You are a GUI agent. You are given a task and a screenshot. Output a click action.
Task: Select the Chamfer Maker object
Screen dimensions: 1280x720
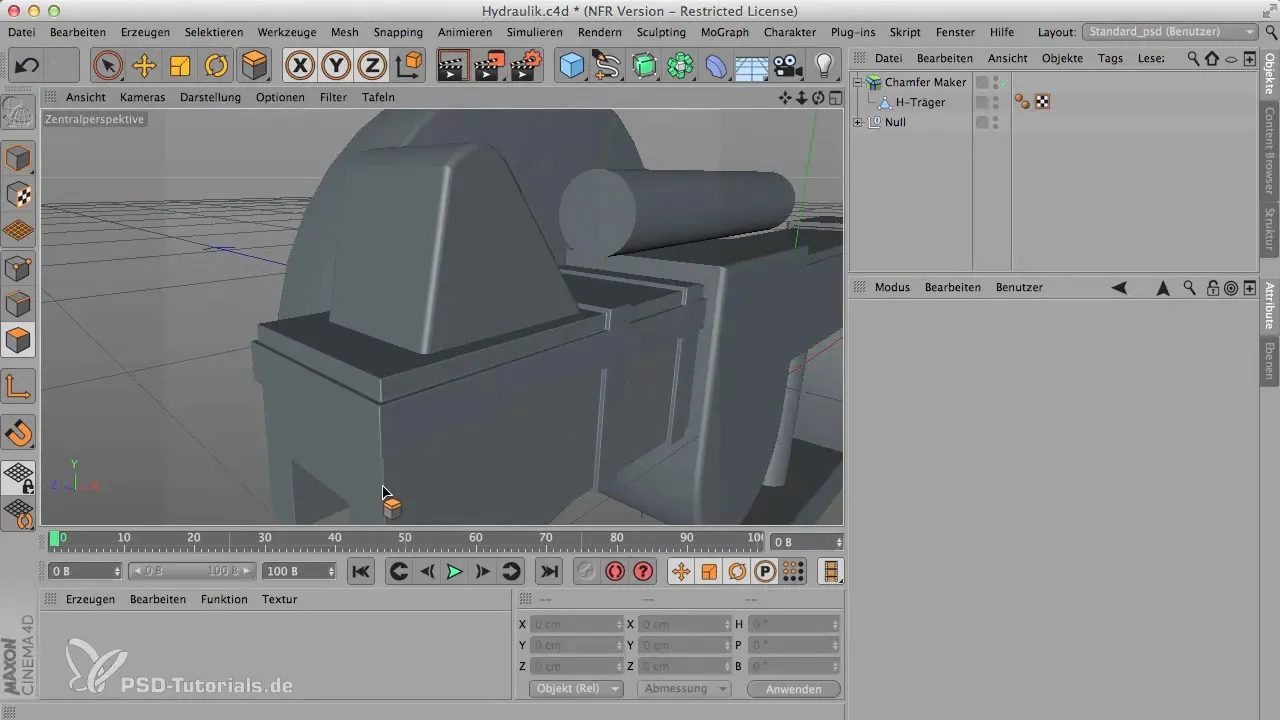[926, 82]
